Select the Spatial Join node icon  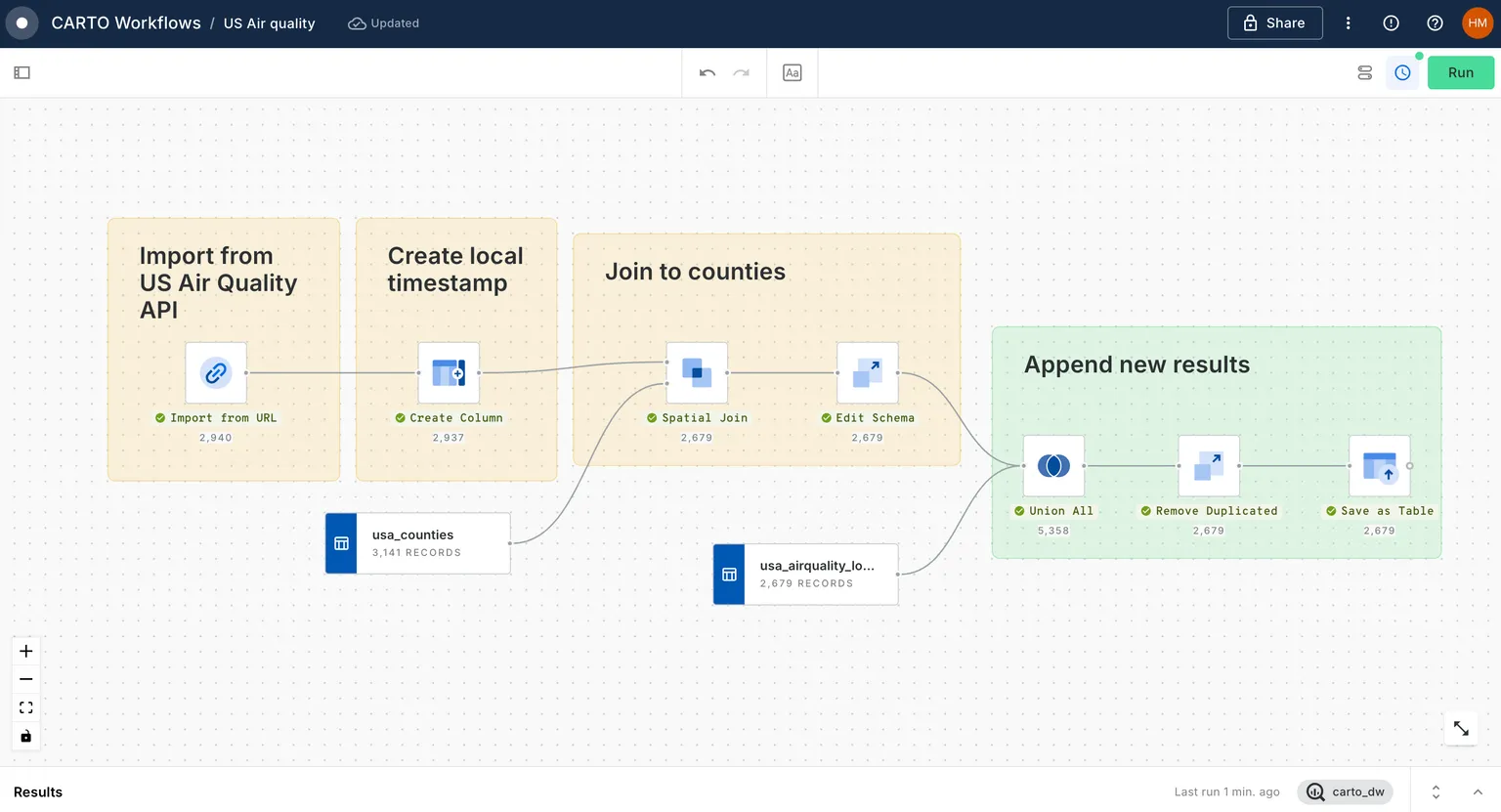tap(697, 372)
